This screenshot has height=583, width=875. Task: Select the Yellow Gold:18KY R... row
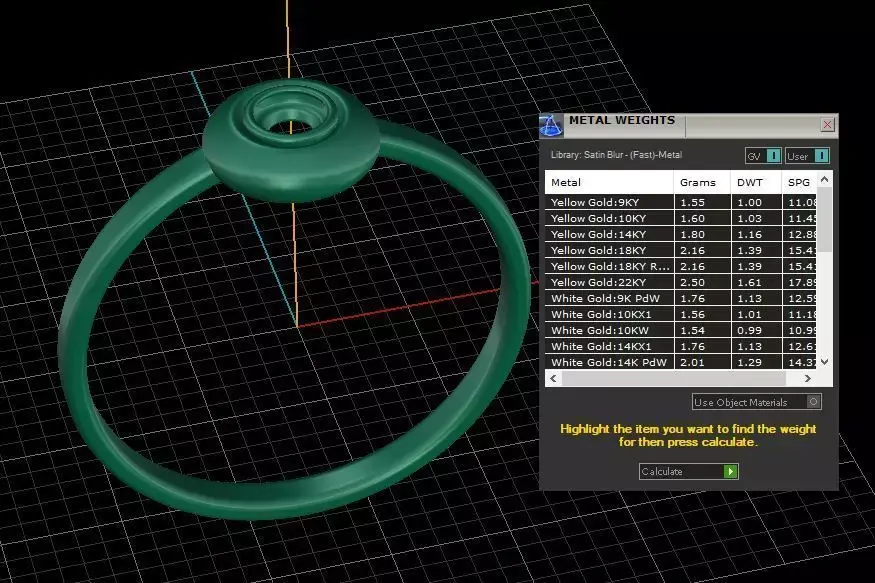coord(681,266)
